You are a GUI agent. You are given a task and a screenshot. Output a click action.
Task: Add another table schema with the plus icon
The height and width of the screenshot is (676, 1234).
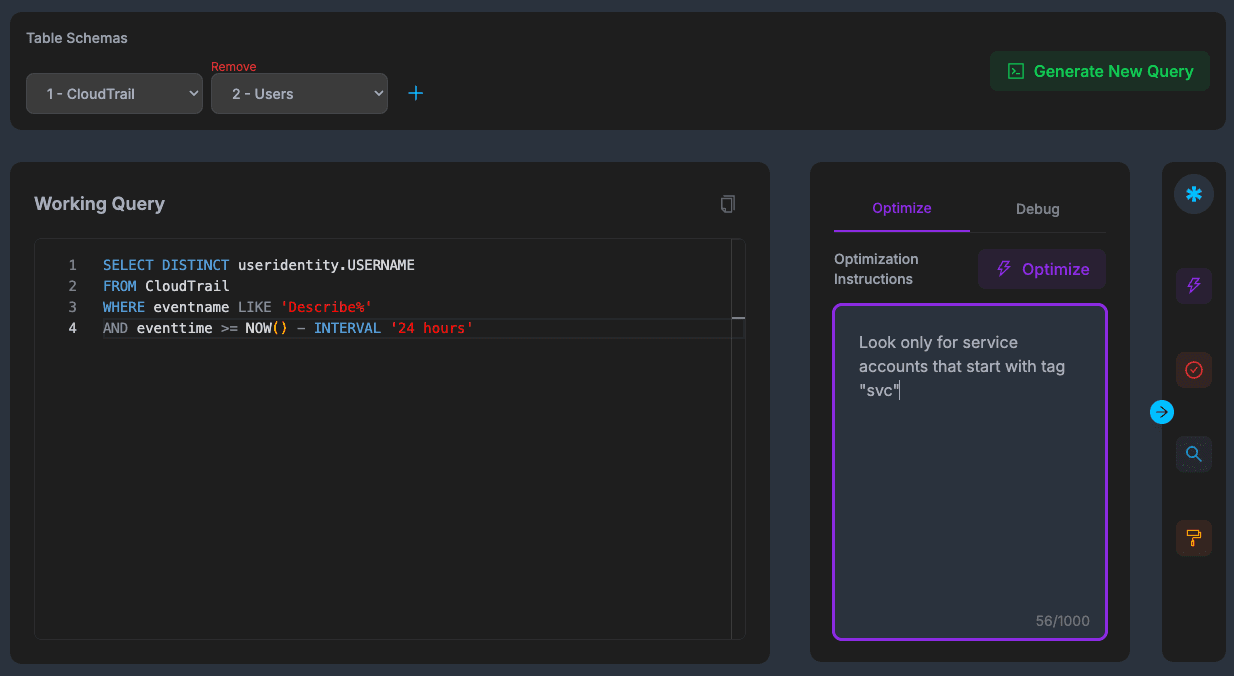tap(415, 93)
